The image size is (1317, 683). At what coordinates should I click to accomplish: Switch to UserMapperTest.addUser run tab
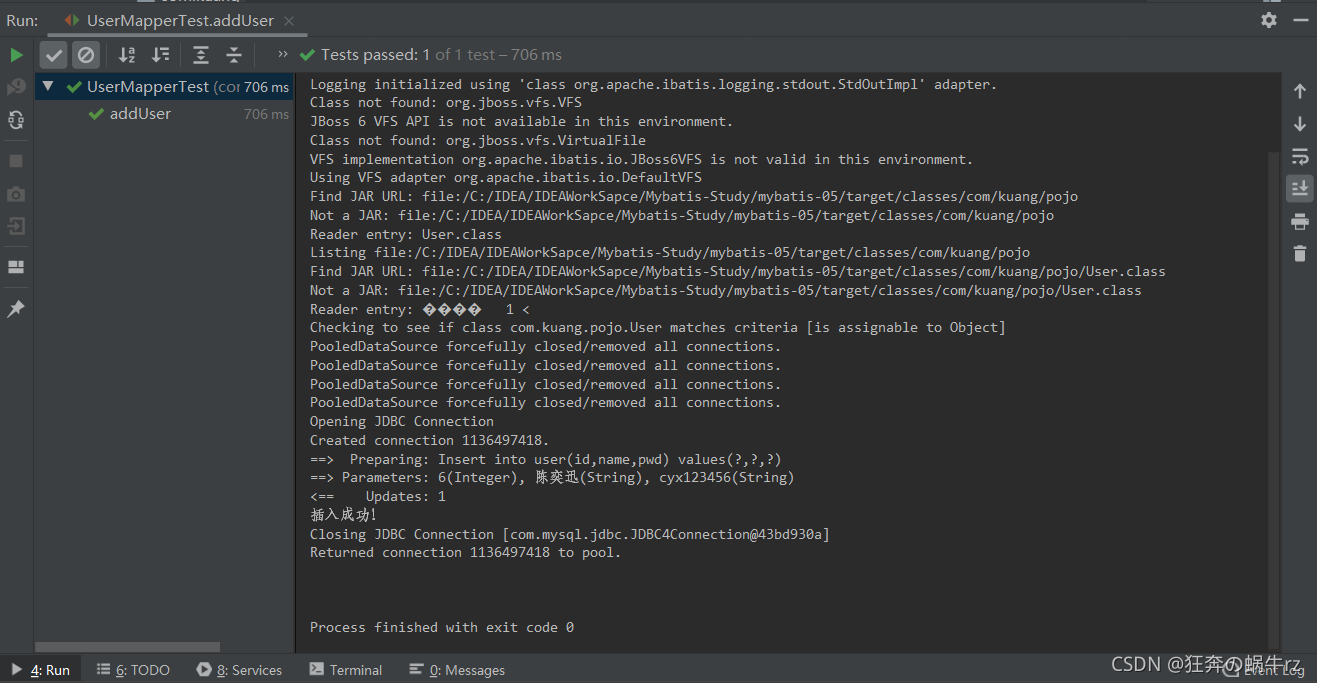180,20
